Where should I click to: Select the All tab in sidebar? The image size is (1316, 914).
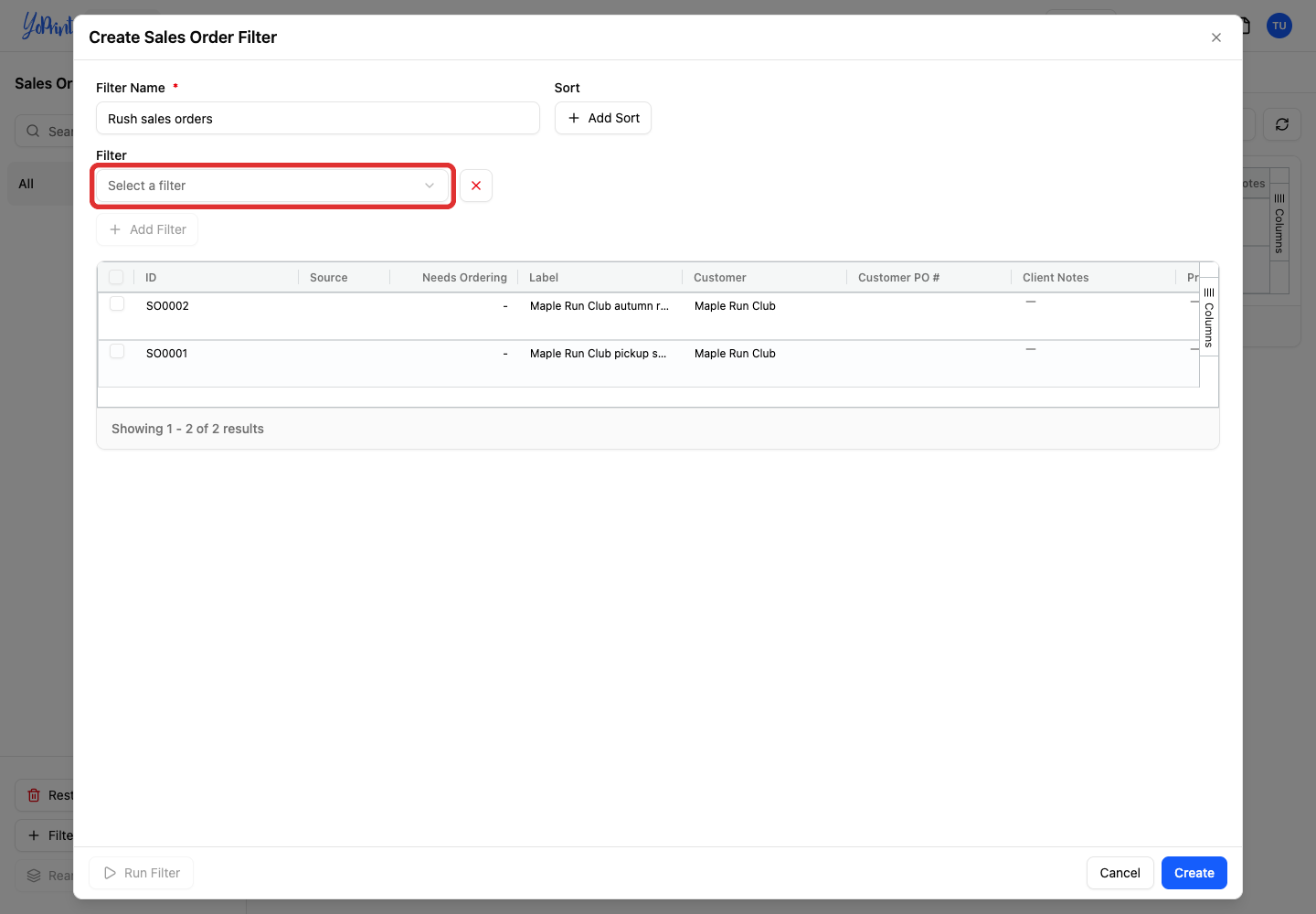[27, 184]
